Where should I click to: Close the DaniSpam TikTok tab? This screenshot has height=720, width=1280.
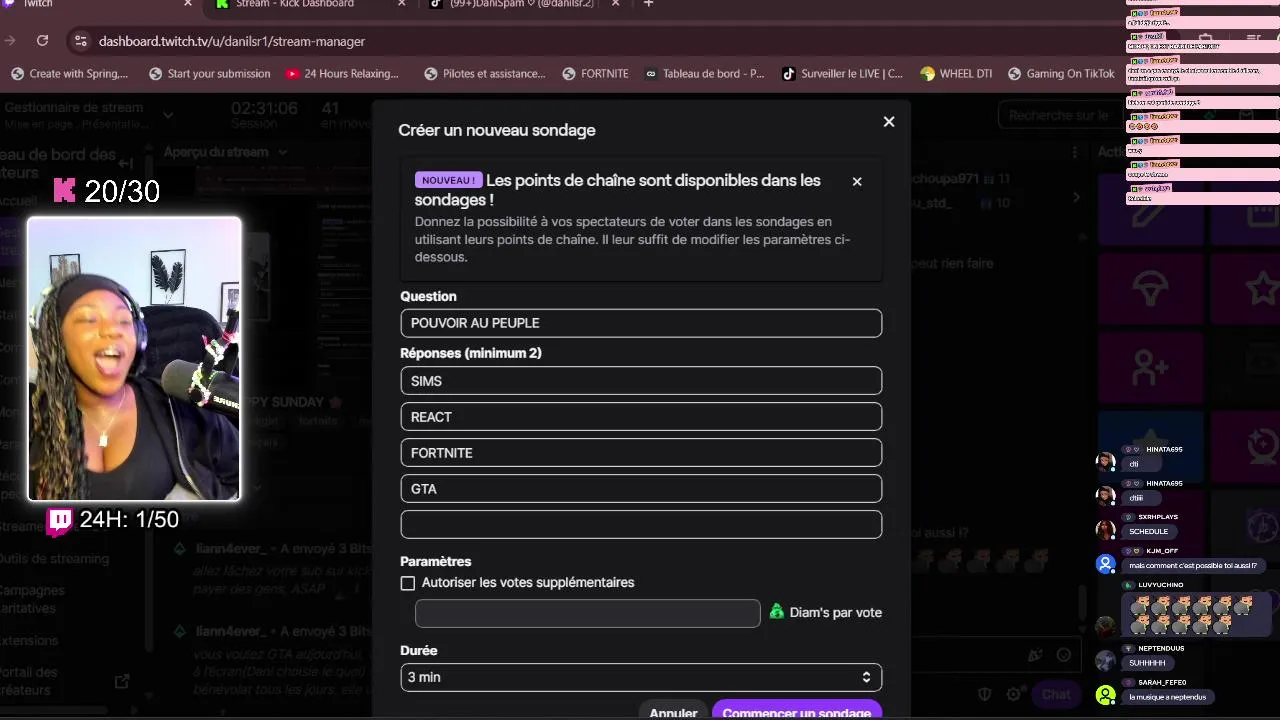[616, 4]
